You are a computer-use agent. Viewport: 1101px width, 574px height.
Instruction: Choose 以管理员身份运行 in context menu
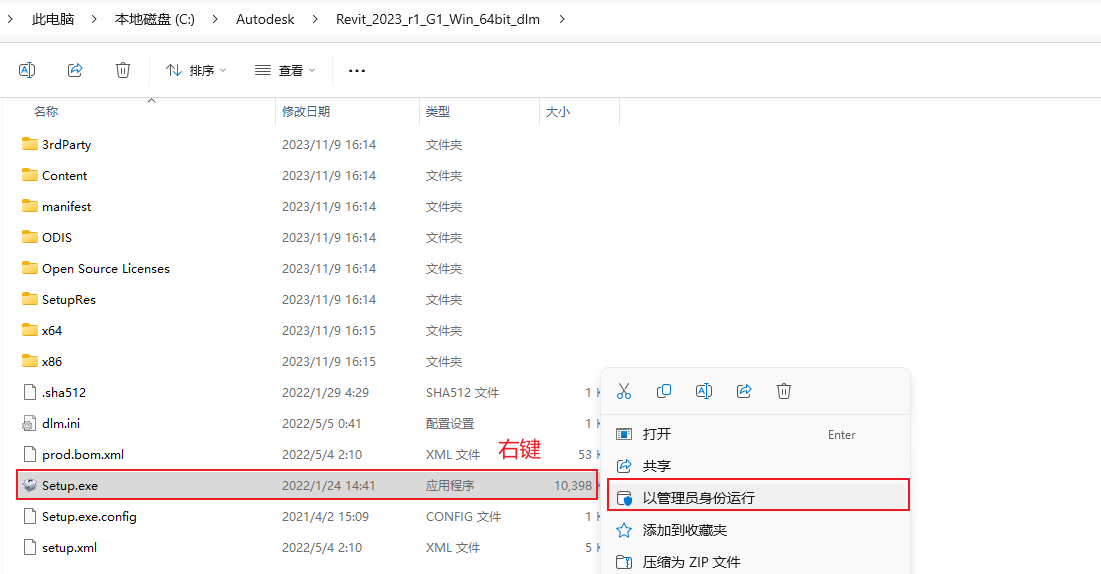coord(758,497)
